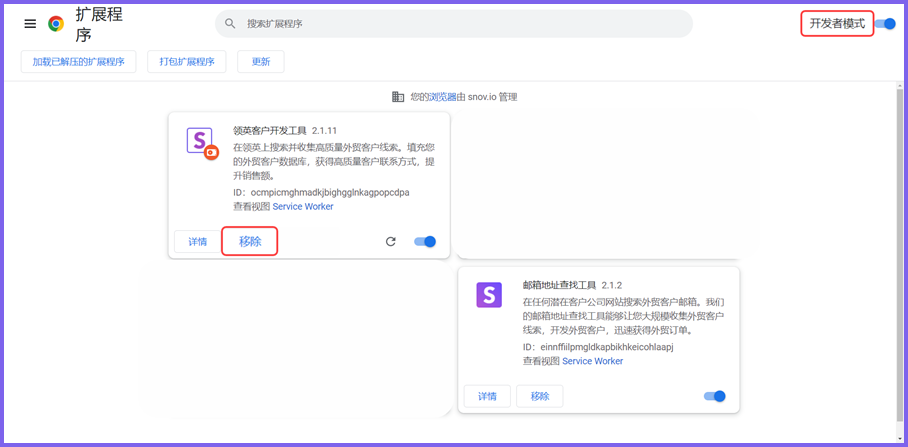Viewport: 908px width, 447px height.
Task: Click the 领英客户开发工具 2.1.11 title
Action: tap(285, 131)
